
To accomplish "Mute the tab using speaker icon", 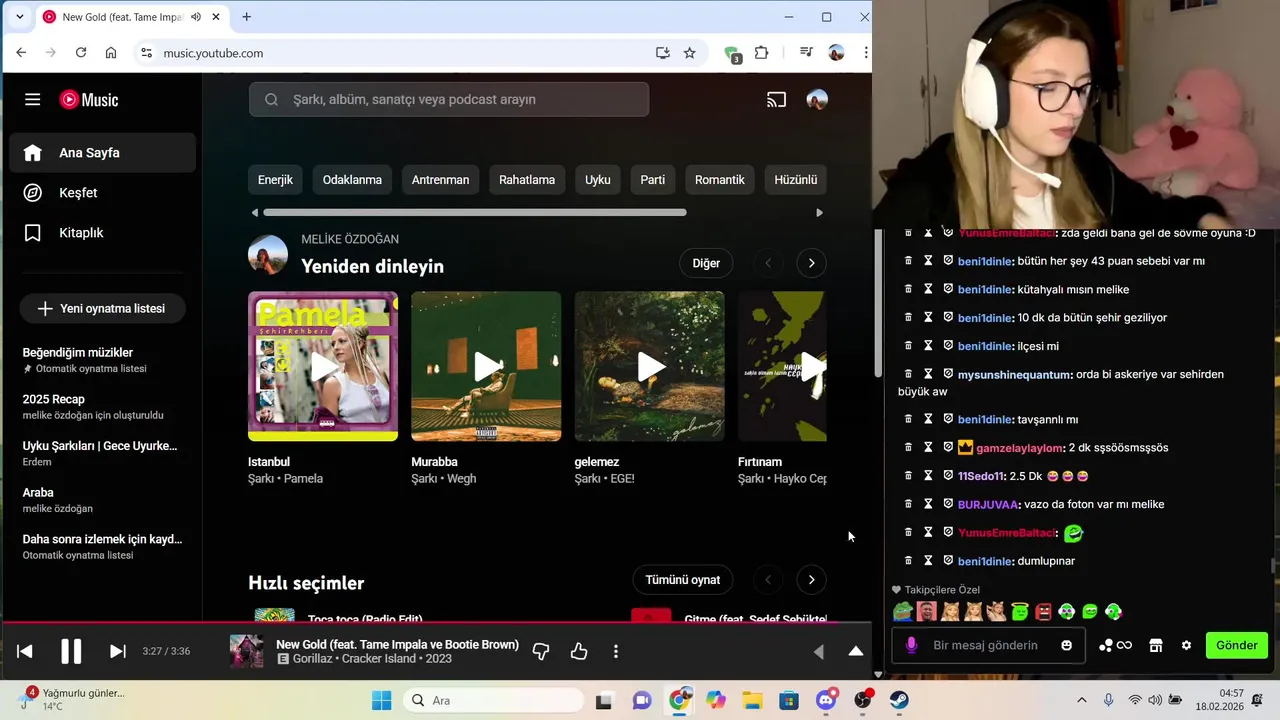I will pyautogui.click(x=195, y=17).
